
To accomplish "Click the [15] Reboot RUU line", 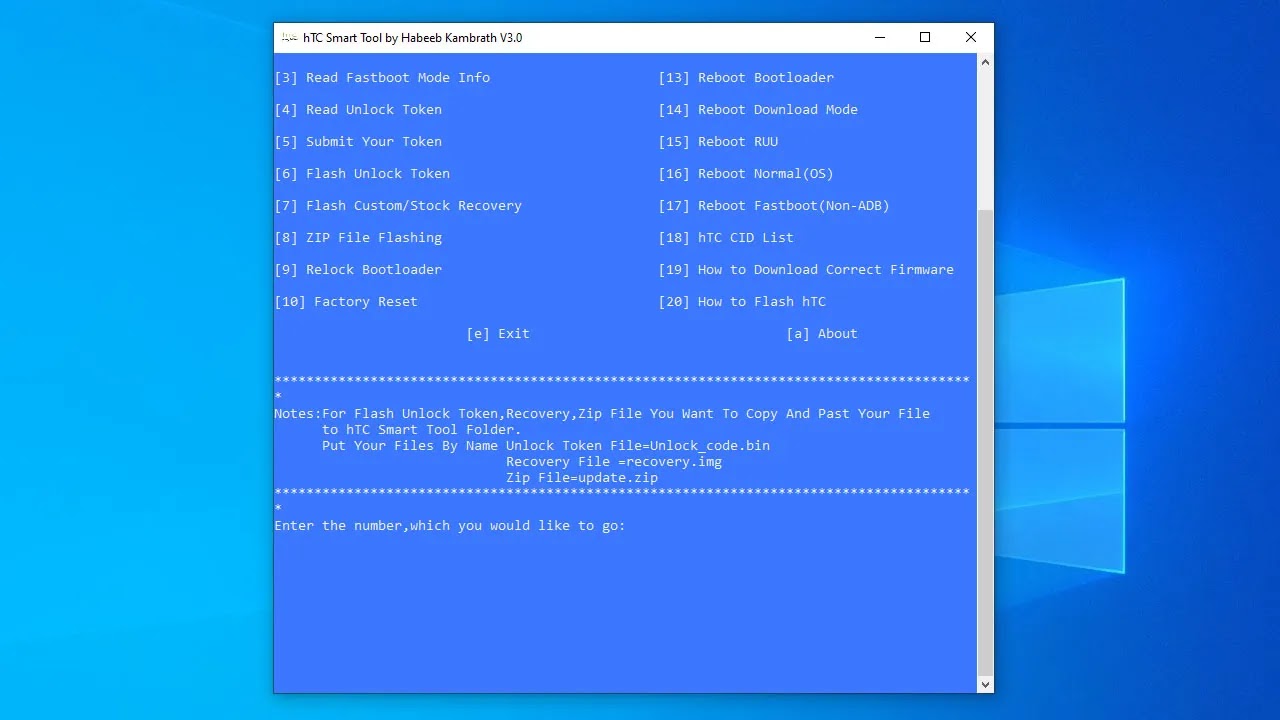I will pyautogui.click(x=718, y=142).
